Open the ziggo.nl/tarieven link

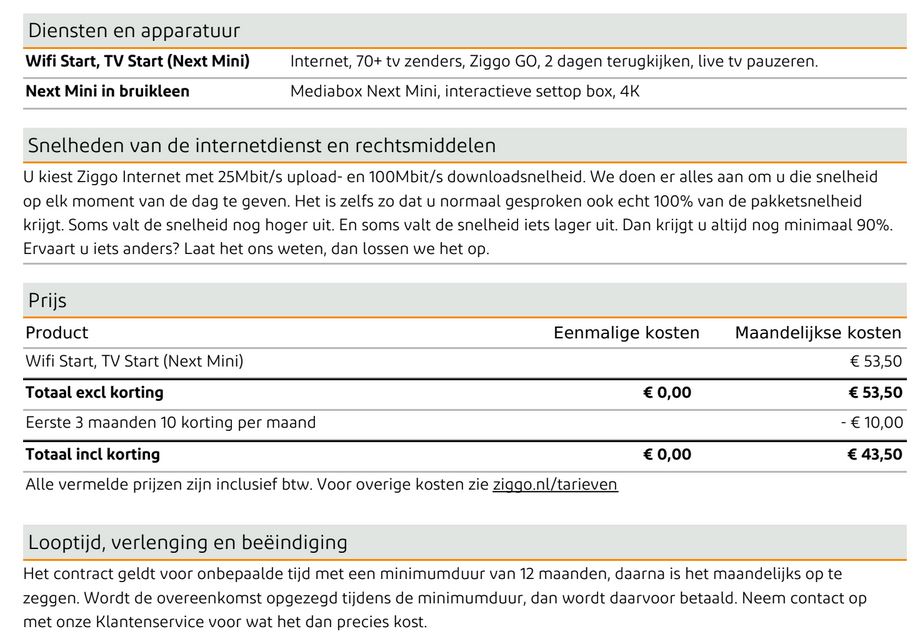(x=555, y=485)
